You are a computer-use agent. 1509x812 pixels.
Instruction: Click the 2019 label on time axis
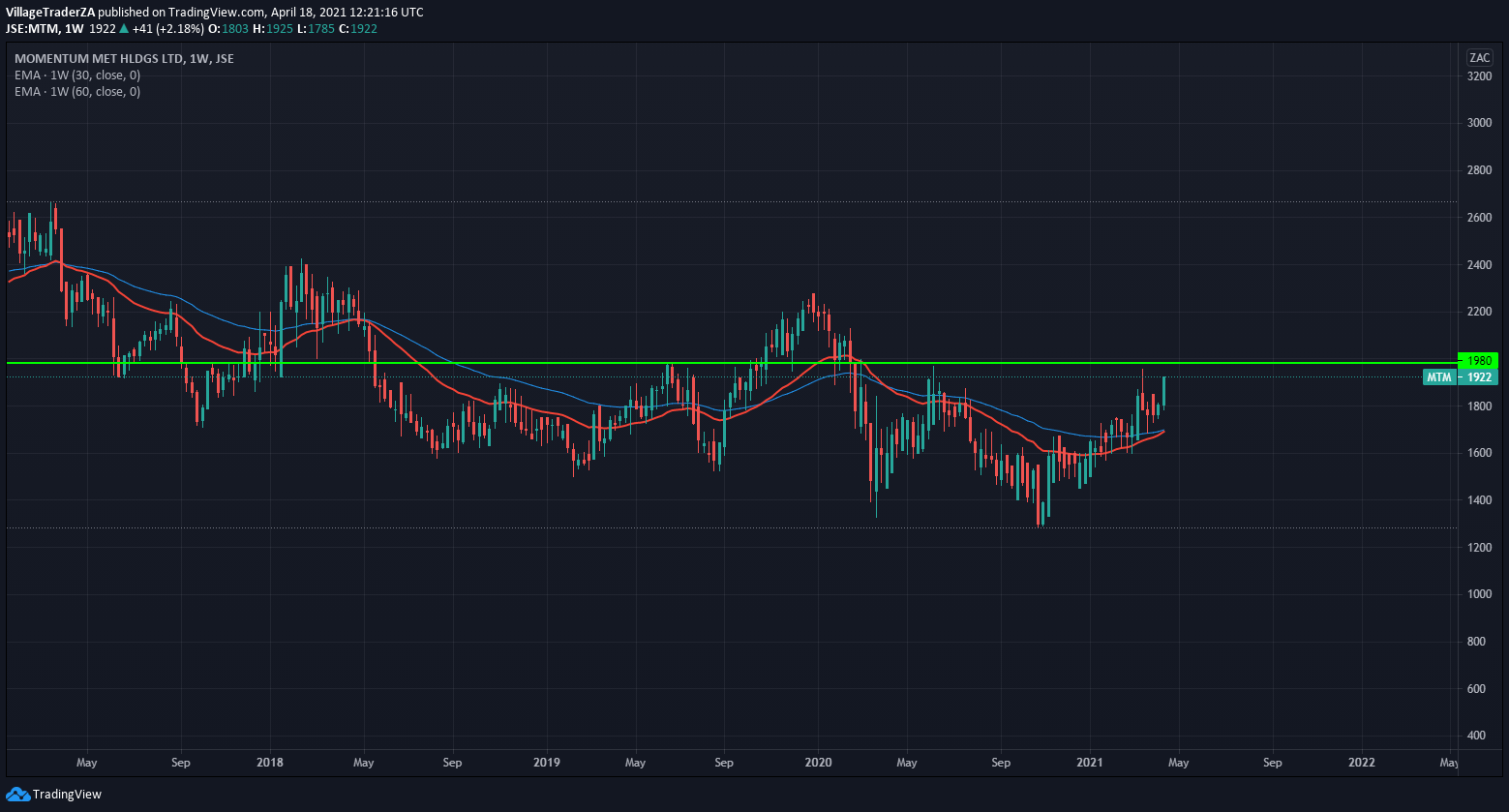(x=547, y=763)
